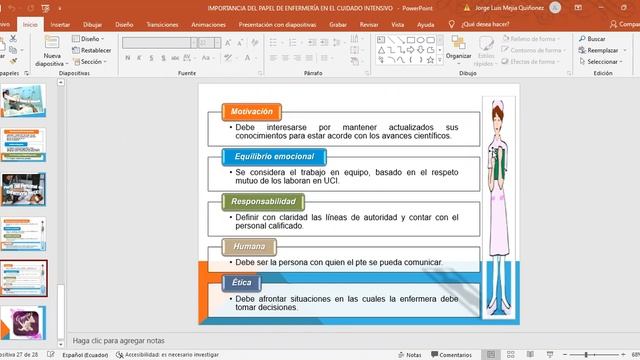The width and height of the screenshot is (640, 360).
Task: Open Contorno de forma dropdown
Action: click(x=533, y=50)
